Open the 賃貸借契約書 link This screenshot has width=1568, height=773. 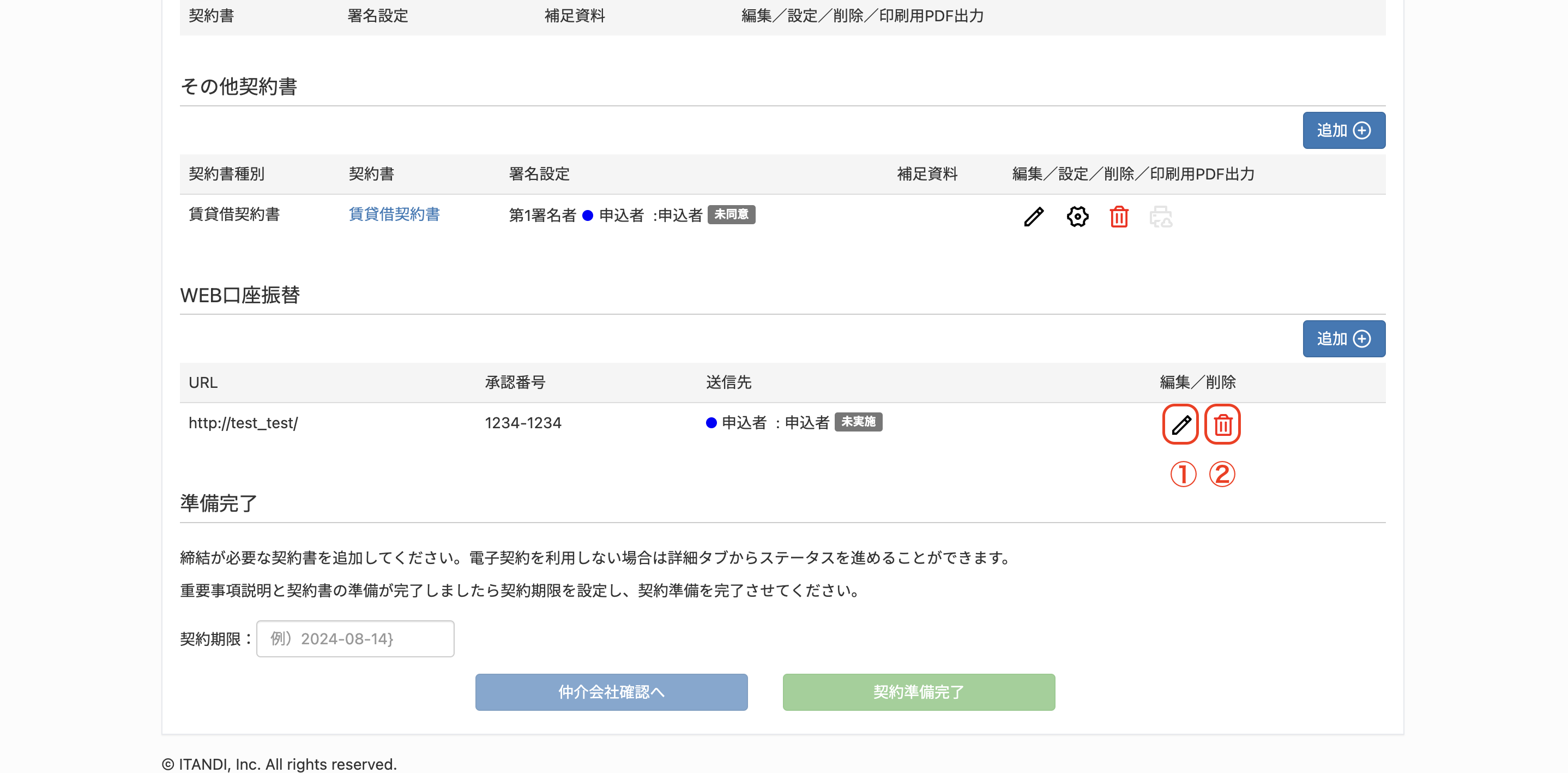pyautogui.click(x=394, y=214)
